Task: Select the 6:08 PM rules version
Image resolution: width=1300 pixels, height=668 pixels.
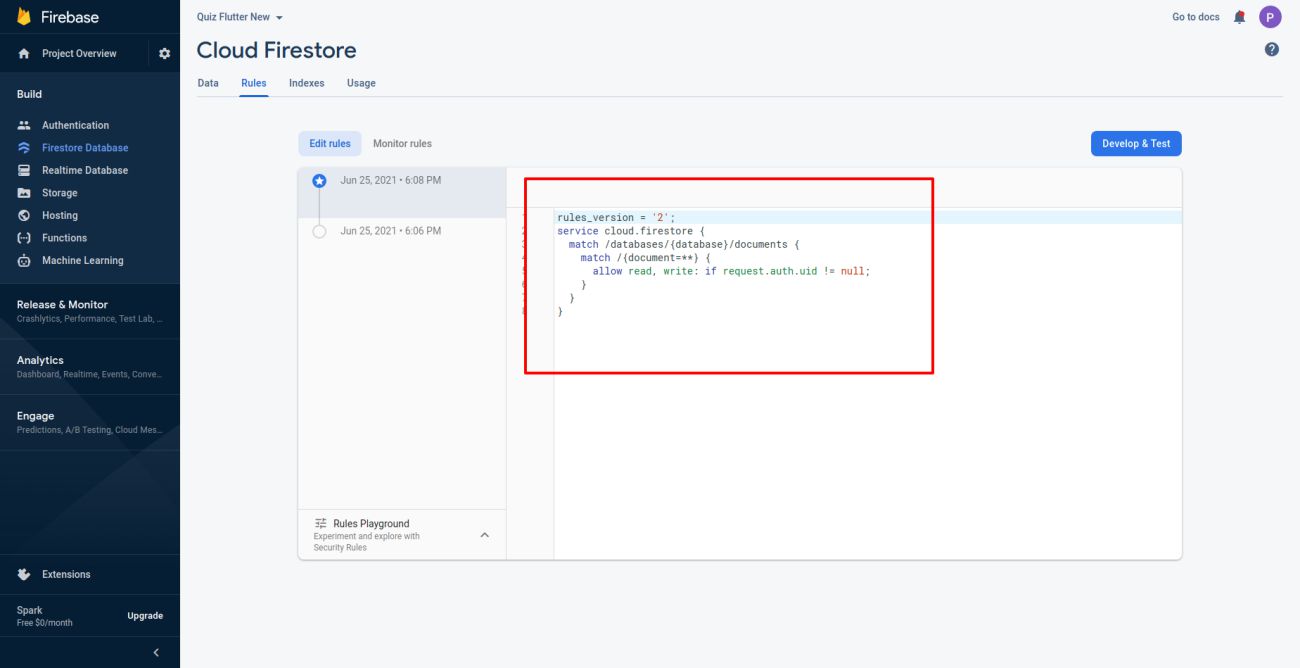Action: [x=390, y=181]
